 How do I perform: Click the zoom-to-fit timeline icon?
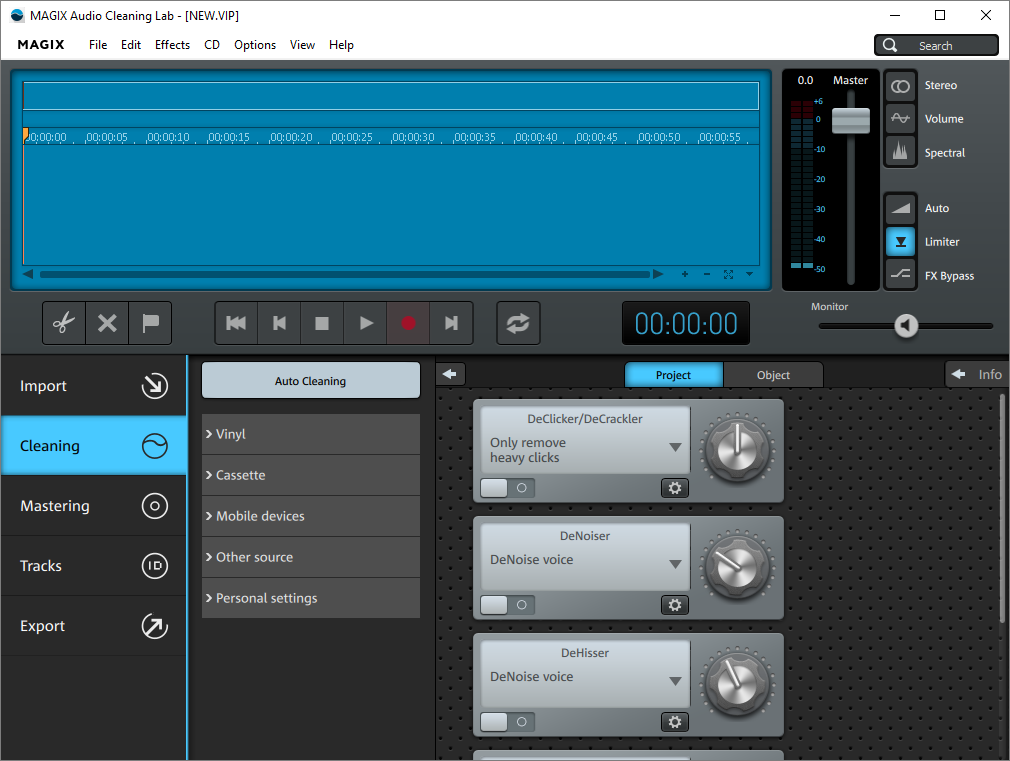point(729,275)
